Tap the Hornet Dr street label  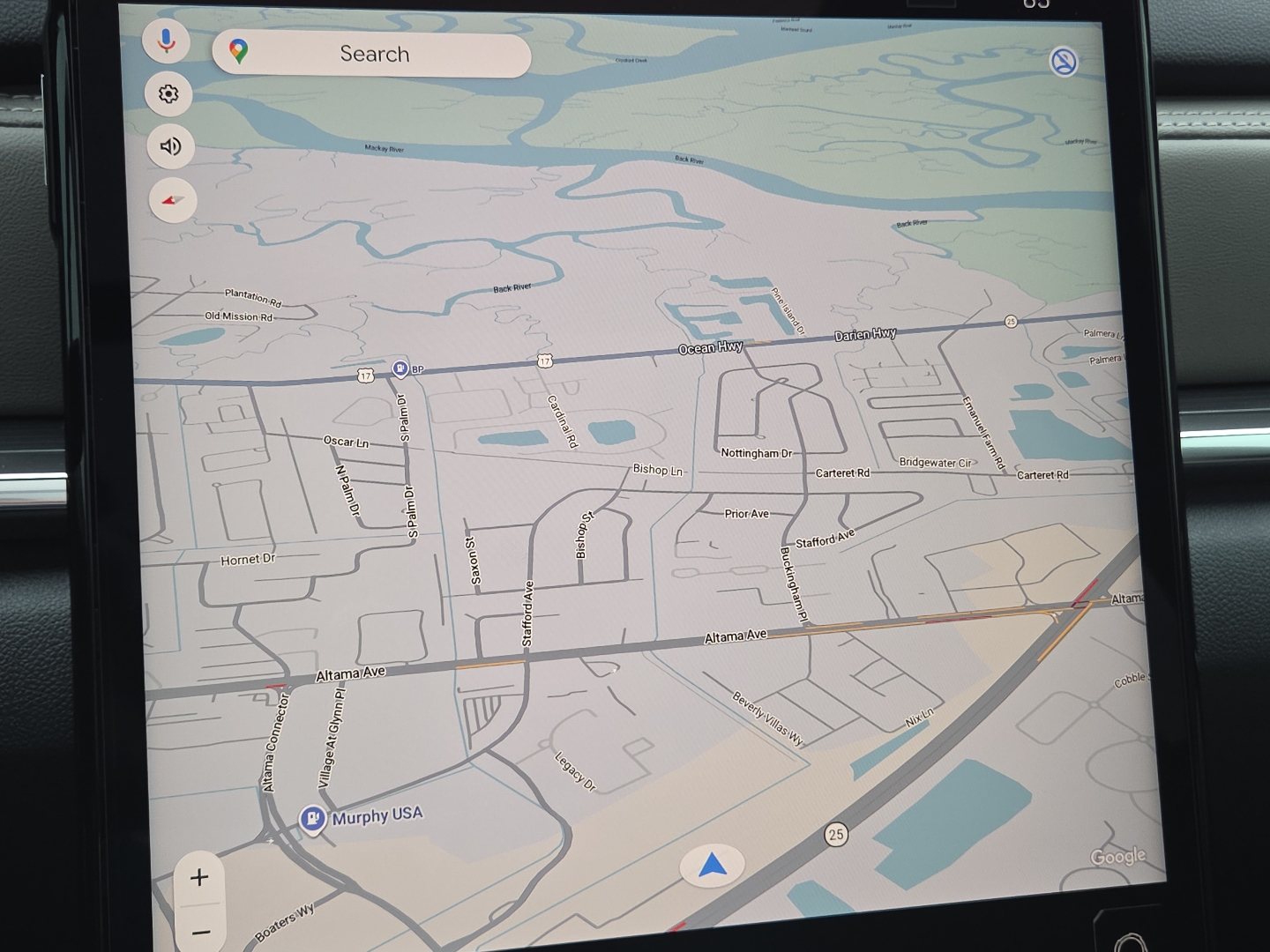(x=248, y=559)
